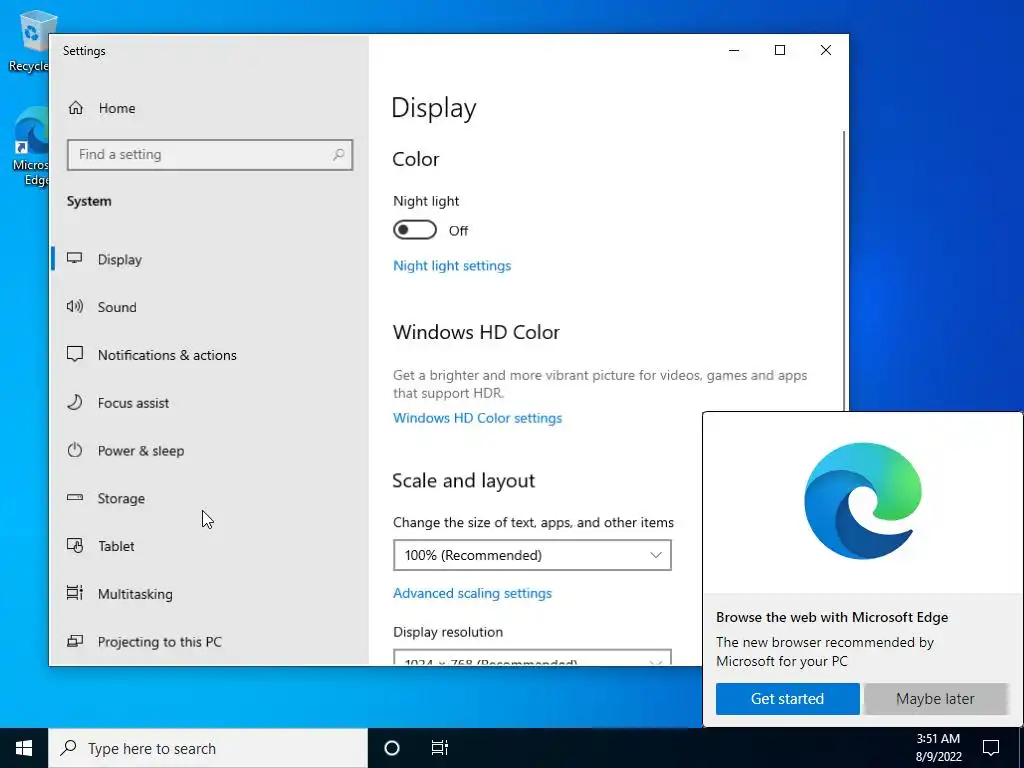Click the Multitasking icon
The height and width of the screenshot is (768, 1024).
coord(75,593)
